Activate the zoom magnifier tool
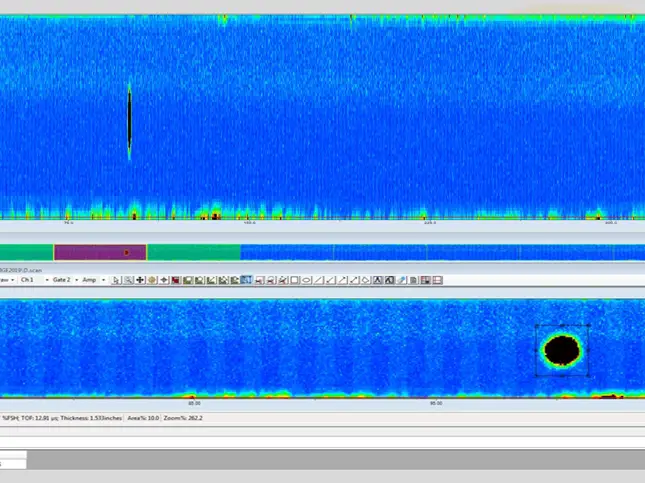The image size is (645, 483). point(128,280)
